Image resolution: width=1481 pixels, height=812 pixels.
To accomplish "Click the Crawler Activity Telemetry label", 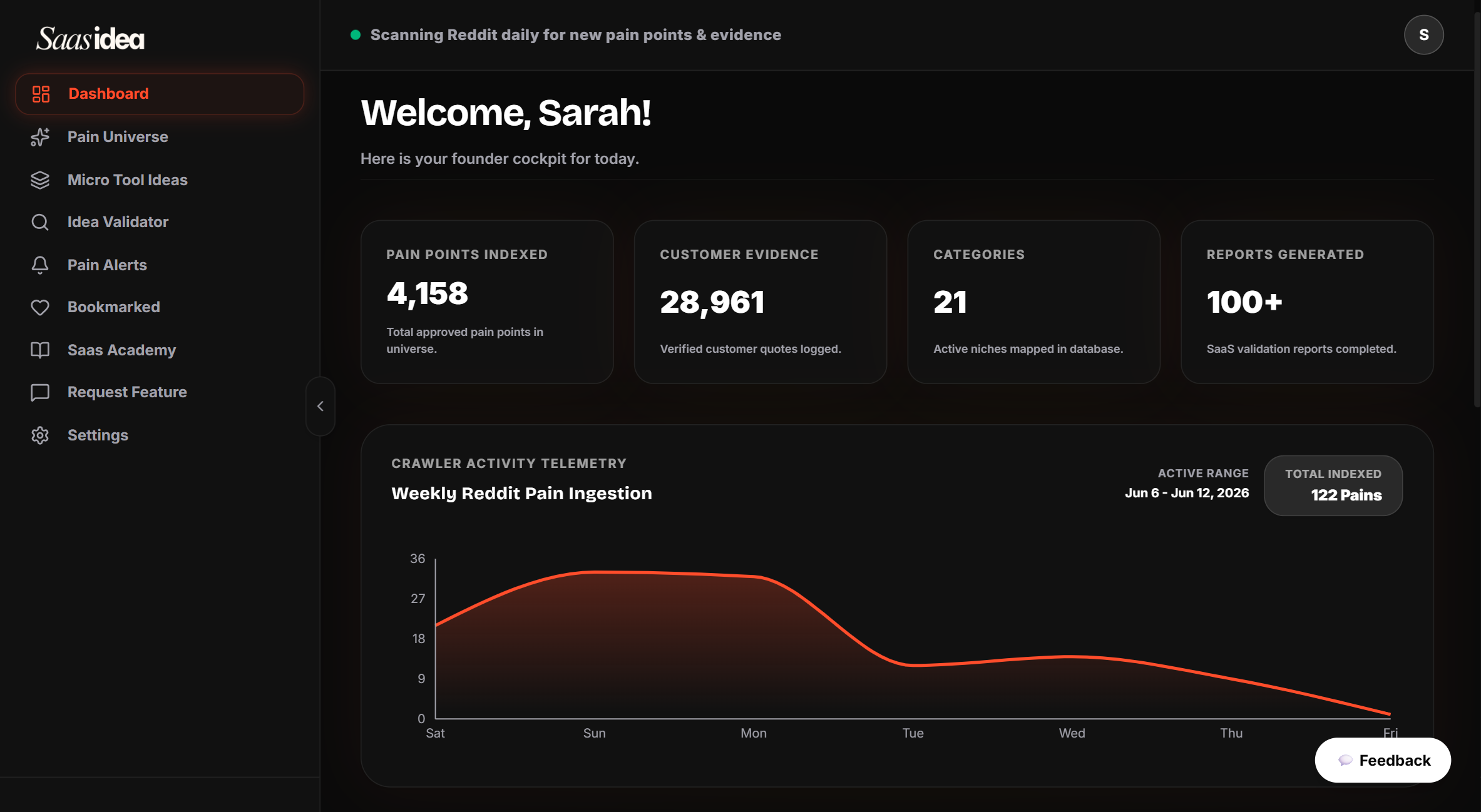I will (509, 464).
